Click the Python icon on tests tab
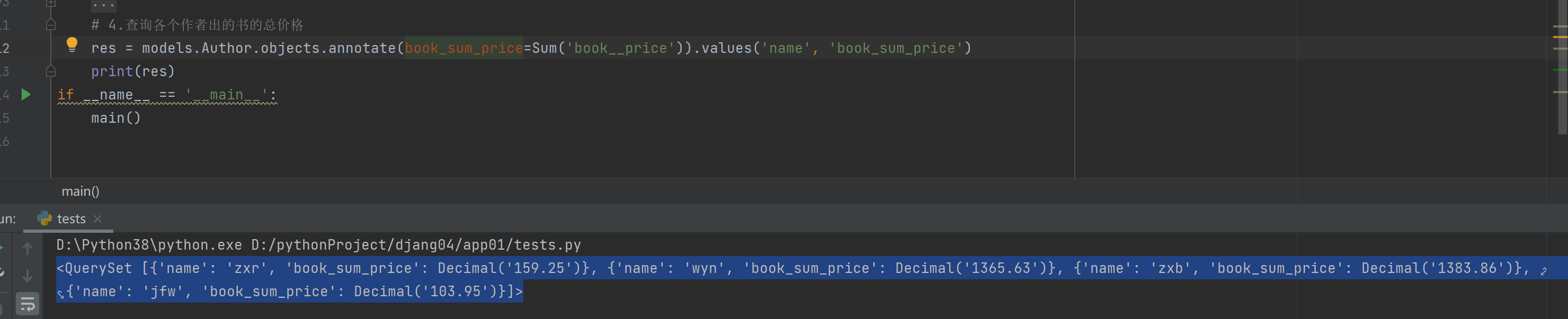1568x319 pixels. (x=44, y=218)
